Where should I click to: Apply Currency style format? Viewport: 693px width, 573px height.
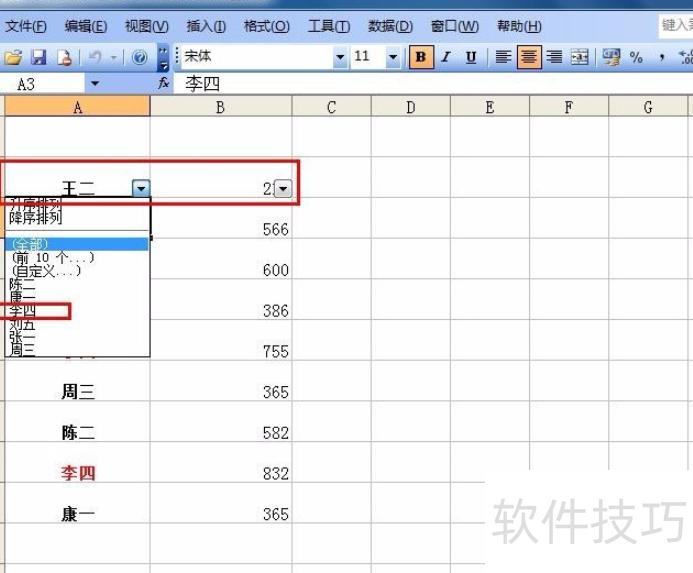612,57
